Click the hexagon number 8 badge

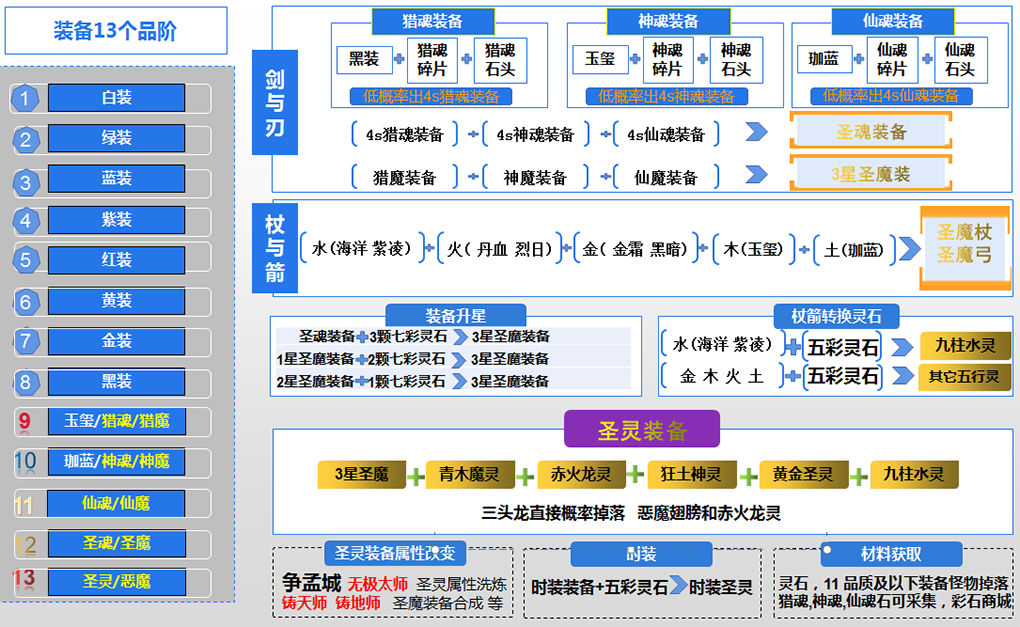point(25,382)
